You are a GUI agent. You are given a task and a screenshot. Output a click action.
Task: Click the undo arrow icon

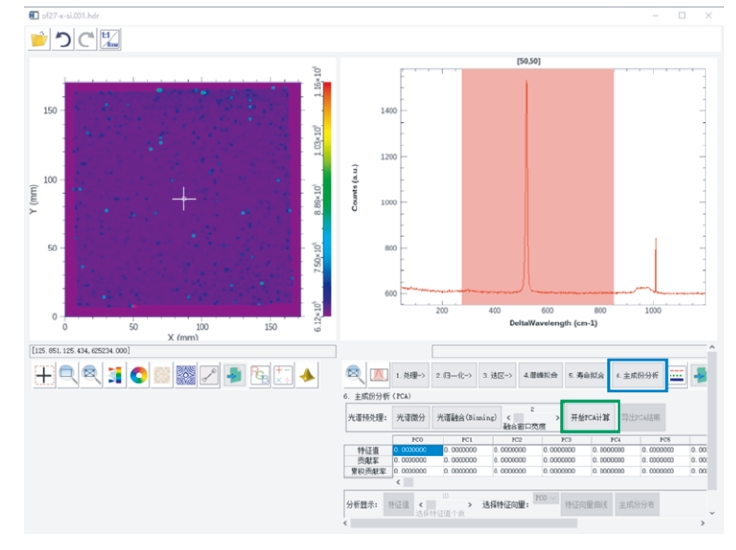63,39
